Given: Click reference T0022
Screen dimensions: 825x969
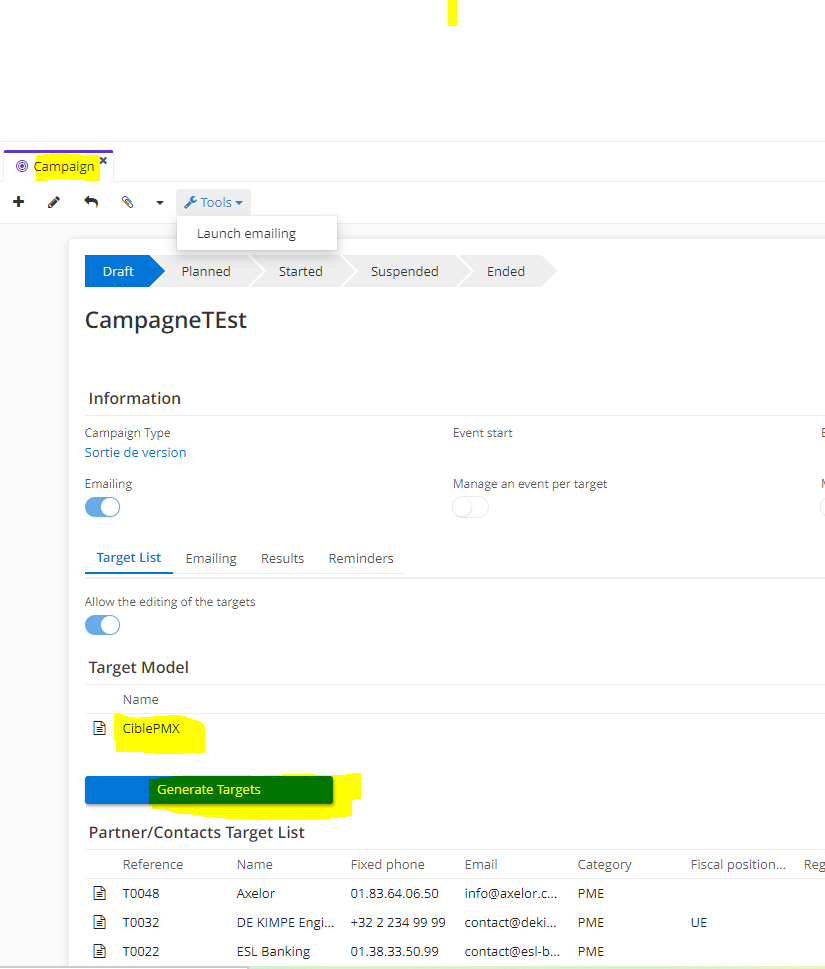Looking at the screenshot, I should (141, 952).
